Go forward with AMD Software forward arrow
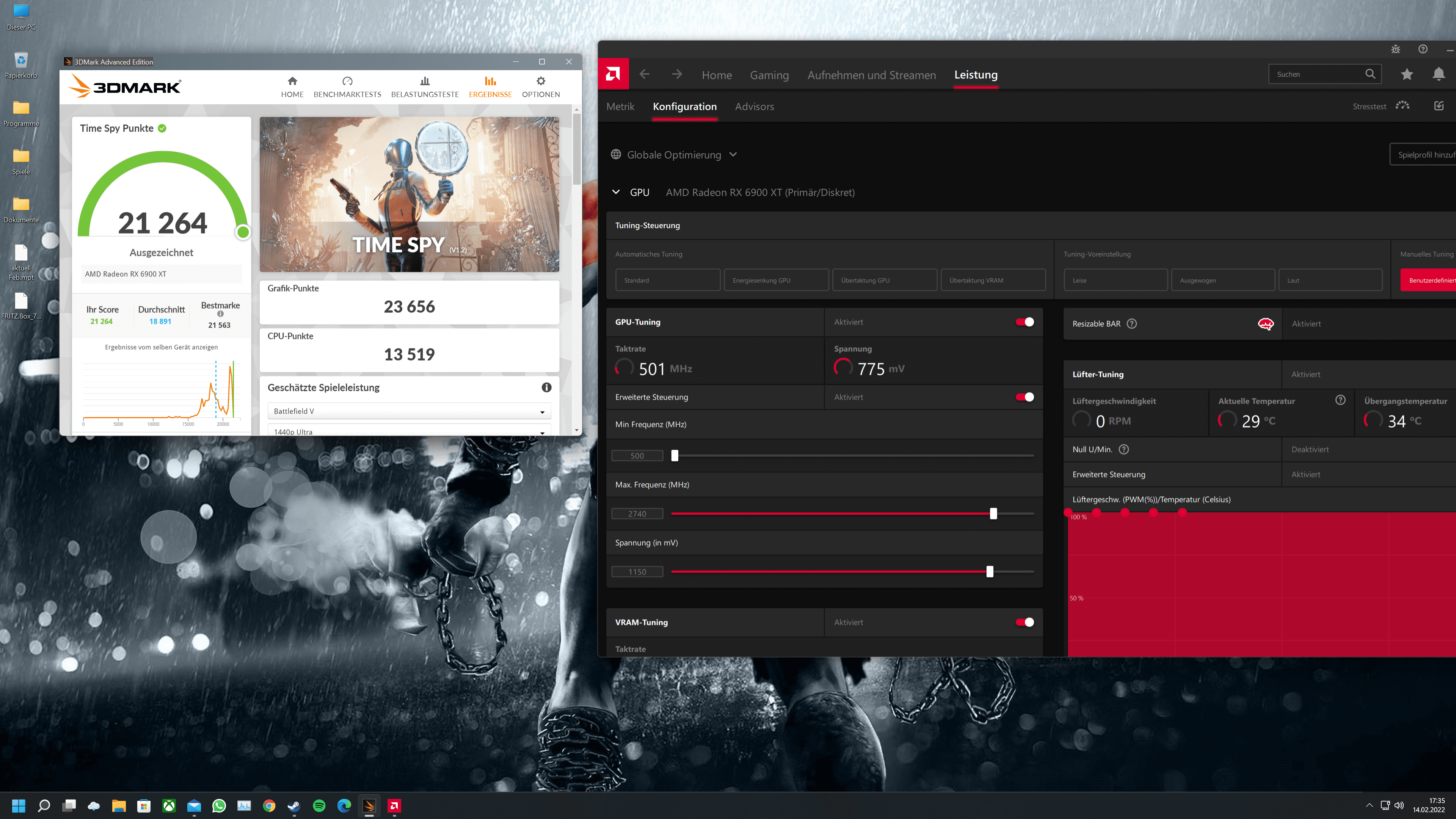1456x819 pixels. (x=676, y=74)
